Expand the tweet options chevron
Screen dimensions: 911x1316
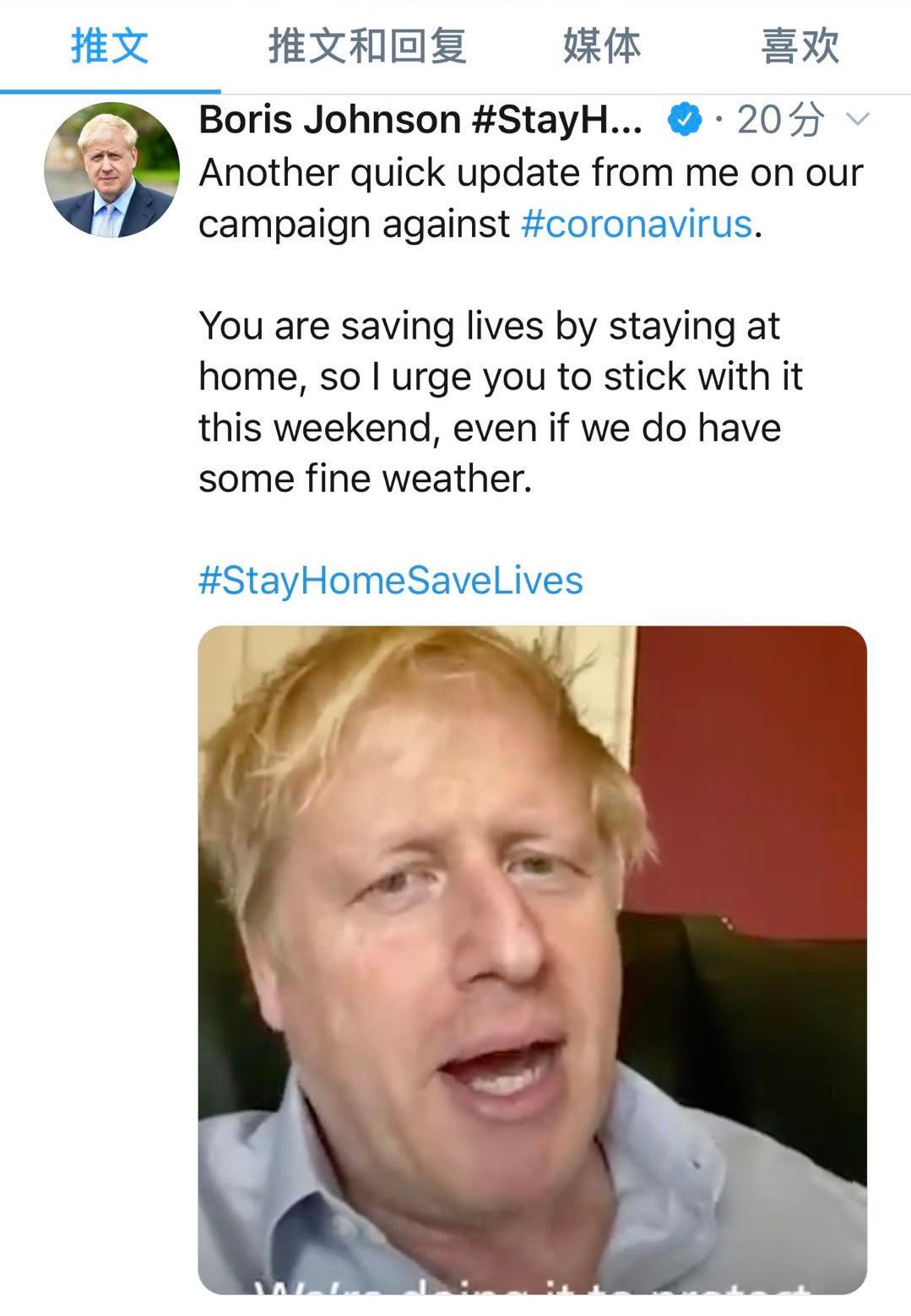click(859, 120)
